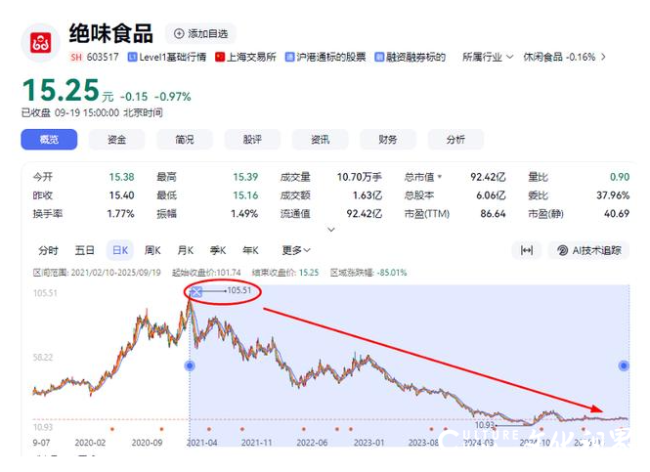This screenshot has height=472, width=650.
Task: Click the left range selection handle
Action: [x=189, y=366]
